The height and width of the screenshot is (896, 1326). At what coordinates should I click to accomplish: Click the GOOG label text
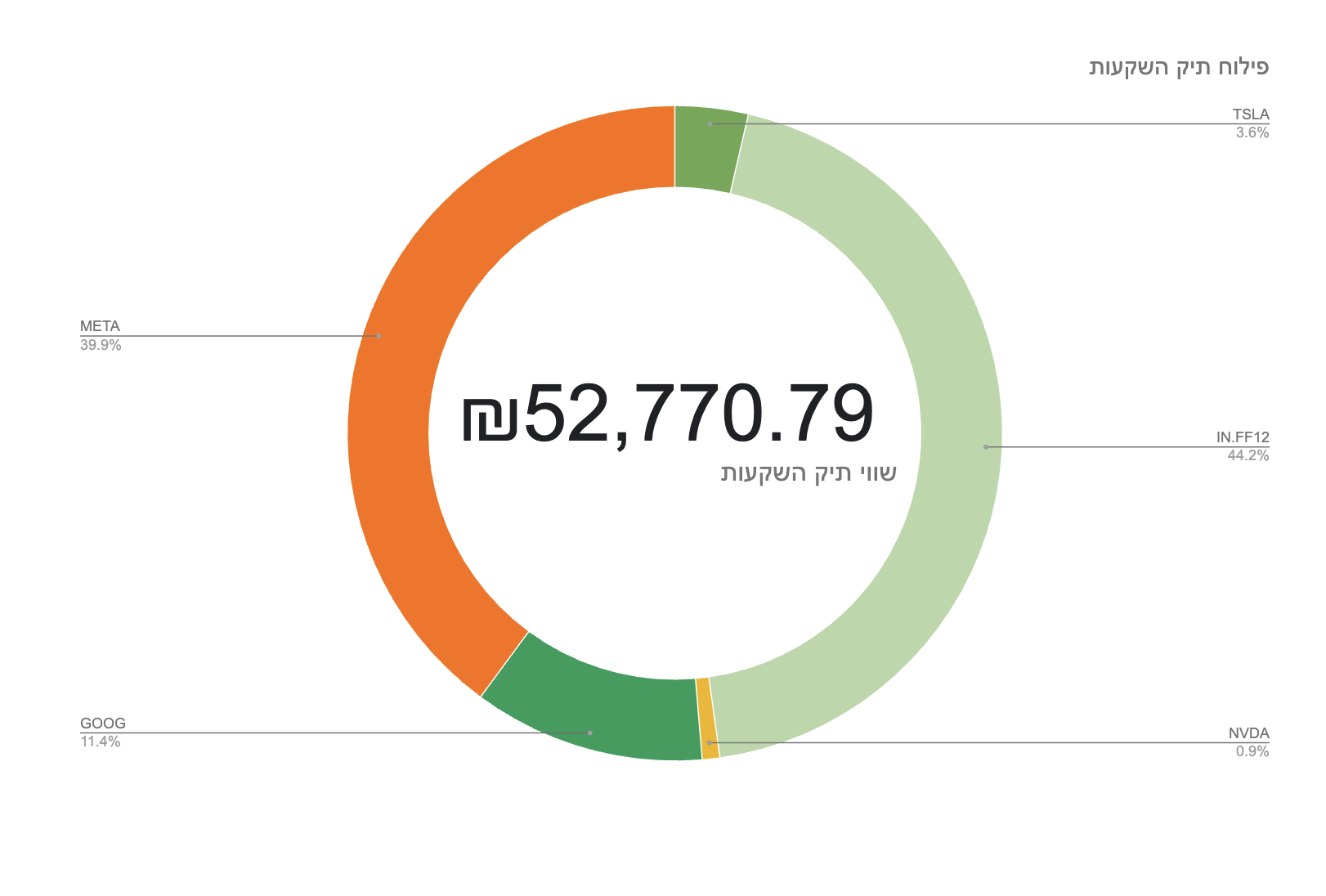click(x=103, y=724)
